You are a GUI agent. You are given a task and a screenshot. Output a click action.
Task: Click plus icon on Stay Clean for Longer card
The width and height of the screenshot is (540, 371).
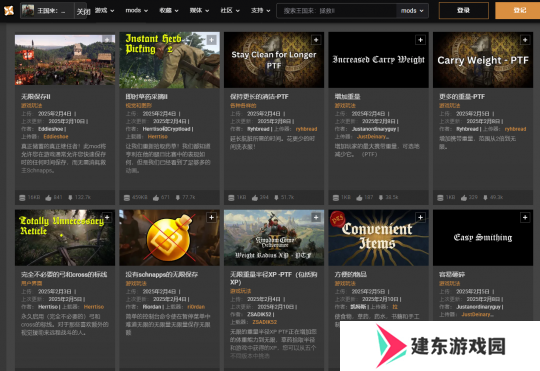pyautogui.click(x=316, y=40)
